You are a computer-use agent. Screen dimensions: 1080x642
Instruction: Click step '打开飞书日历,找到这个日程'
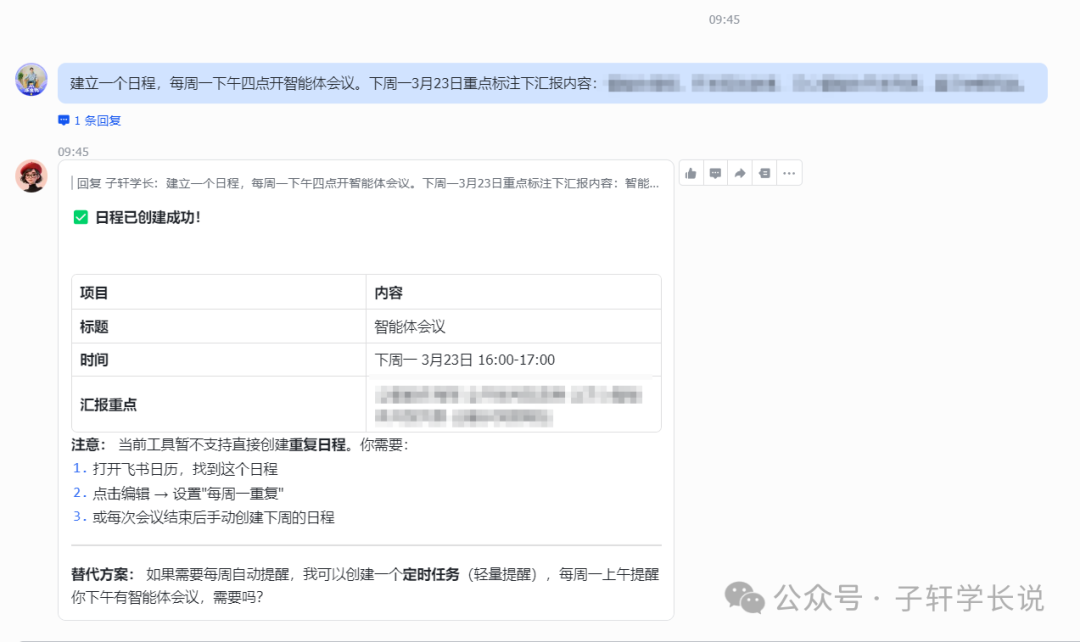[185, 469]
